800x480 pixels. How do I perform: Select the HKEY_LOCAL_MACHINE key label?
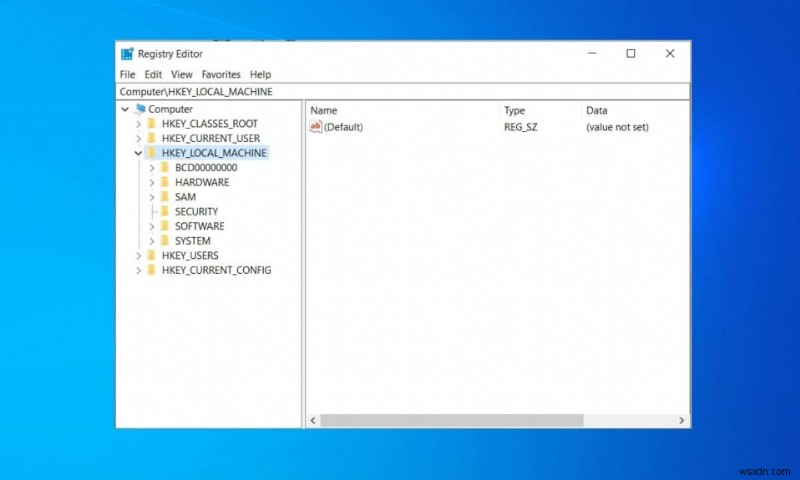coord(214,153)
